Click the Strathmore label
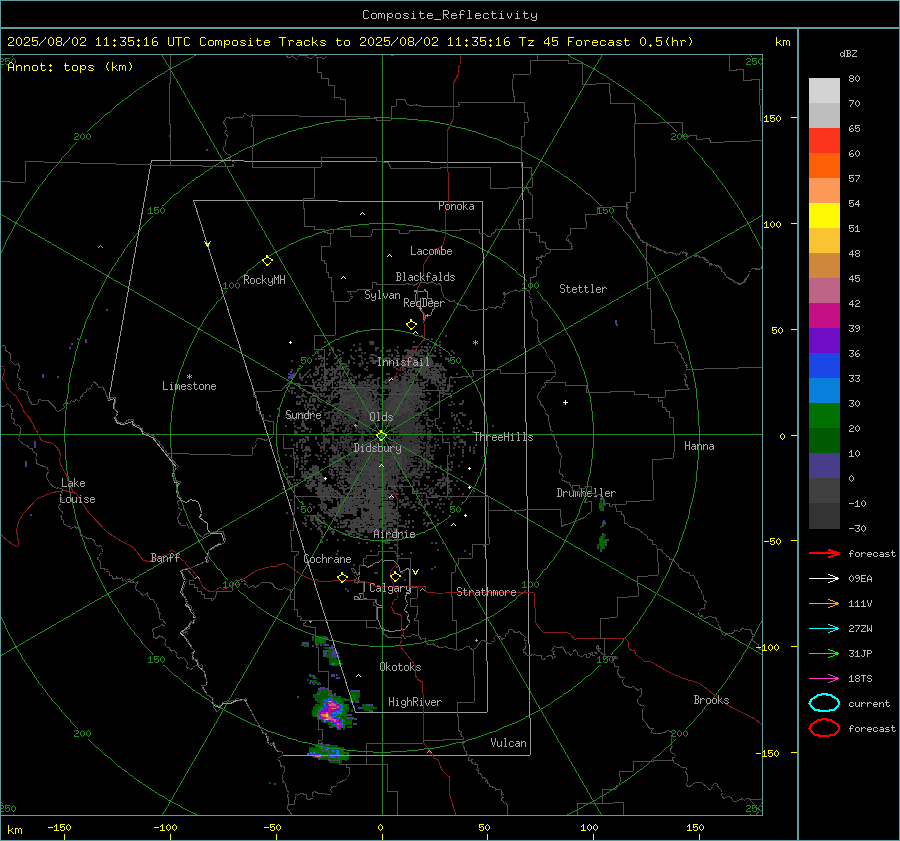The width and height of the screenshot is (900, 841). 486,592
